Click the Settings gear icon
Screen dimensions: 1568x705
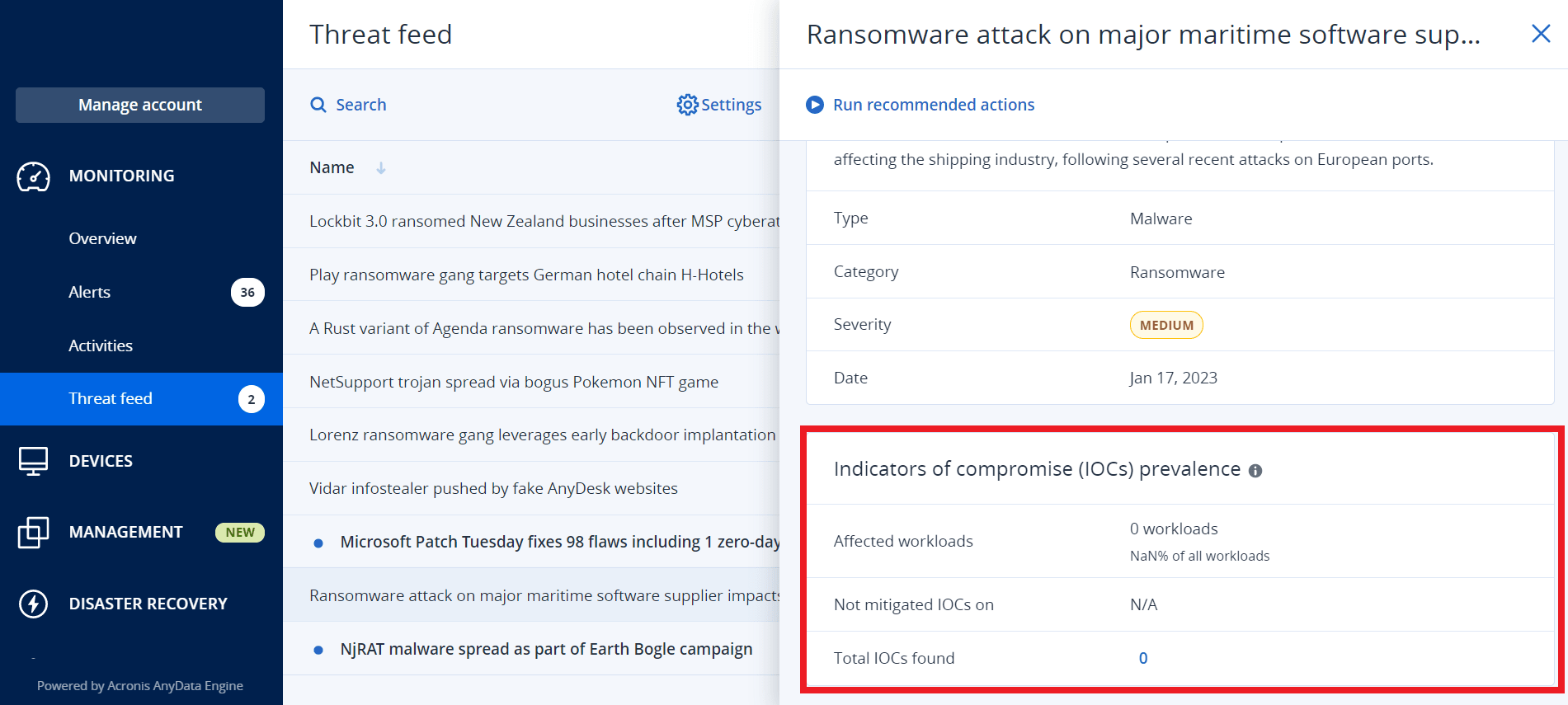(x=687, y=105)
